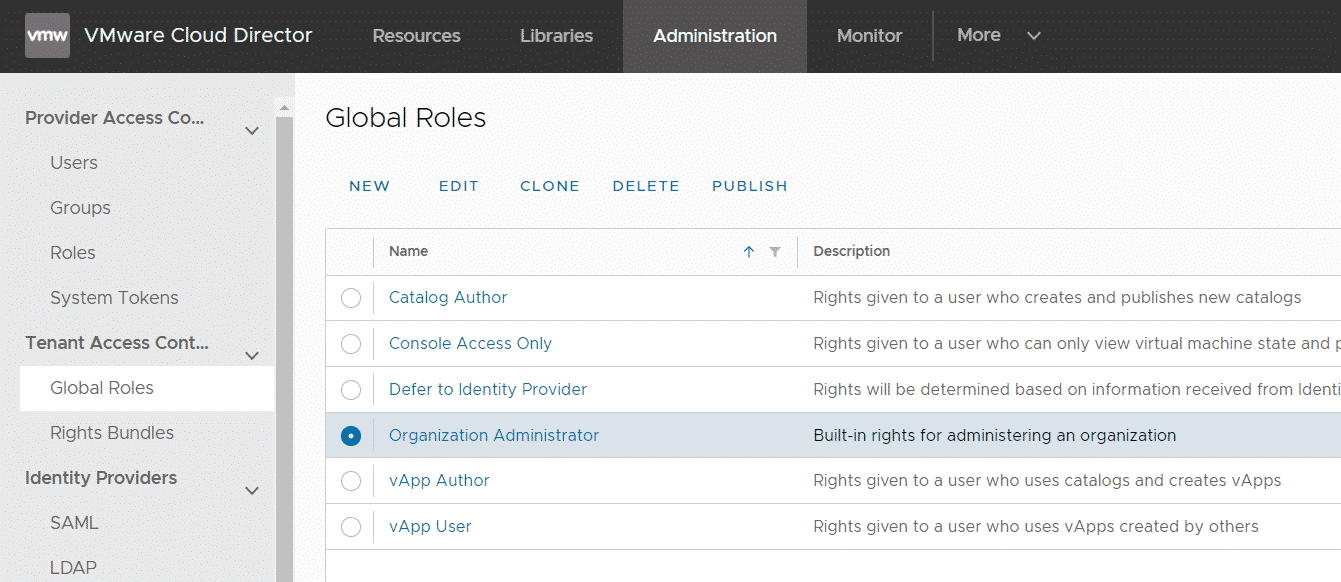Click 'Built-in rights for administering an organization' text
The image size is (1341, 582).
(995, 436)
